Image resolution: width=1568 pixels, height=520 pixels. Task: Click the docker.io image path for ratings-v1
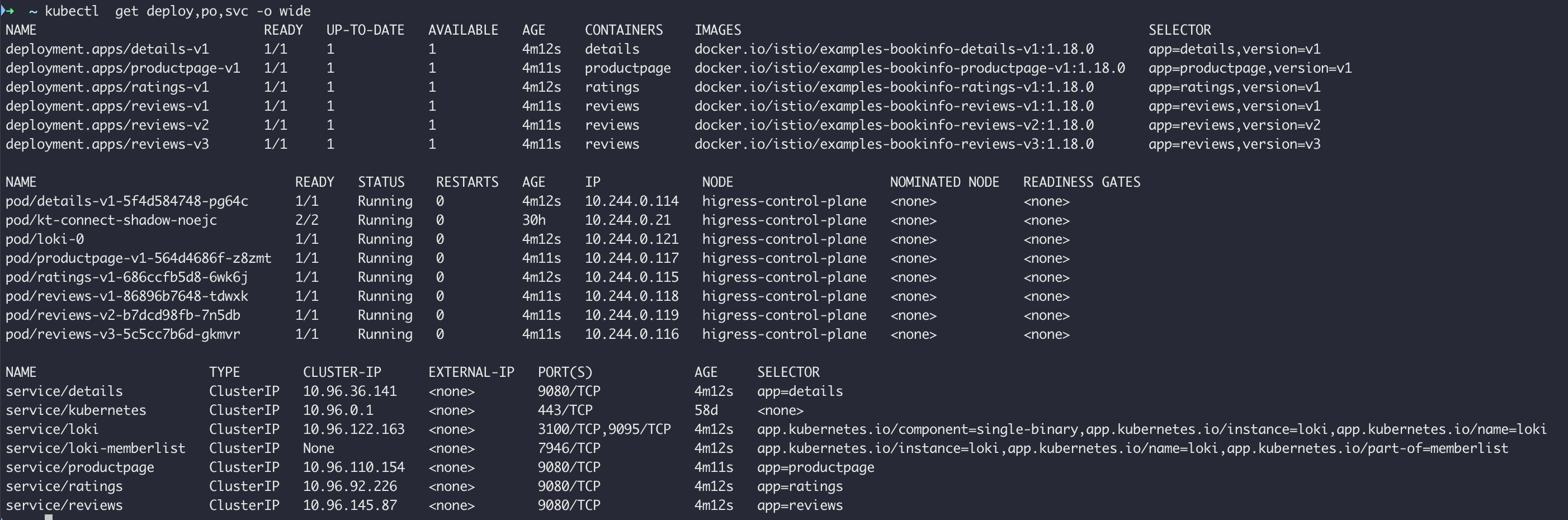(x=894, y=87)
